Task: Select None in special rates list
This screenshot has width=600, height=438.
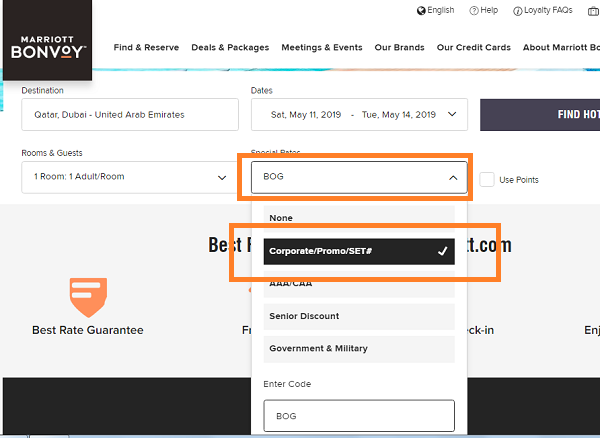Action: coord(359,218)
